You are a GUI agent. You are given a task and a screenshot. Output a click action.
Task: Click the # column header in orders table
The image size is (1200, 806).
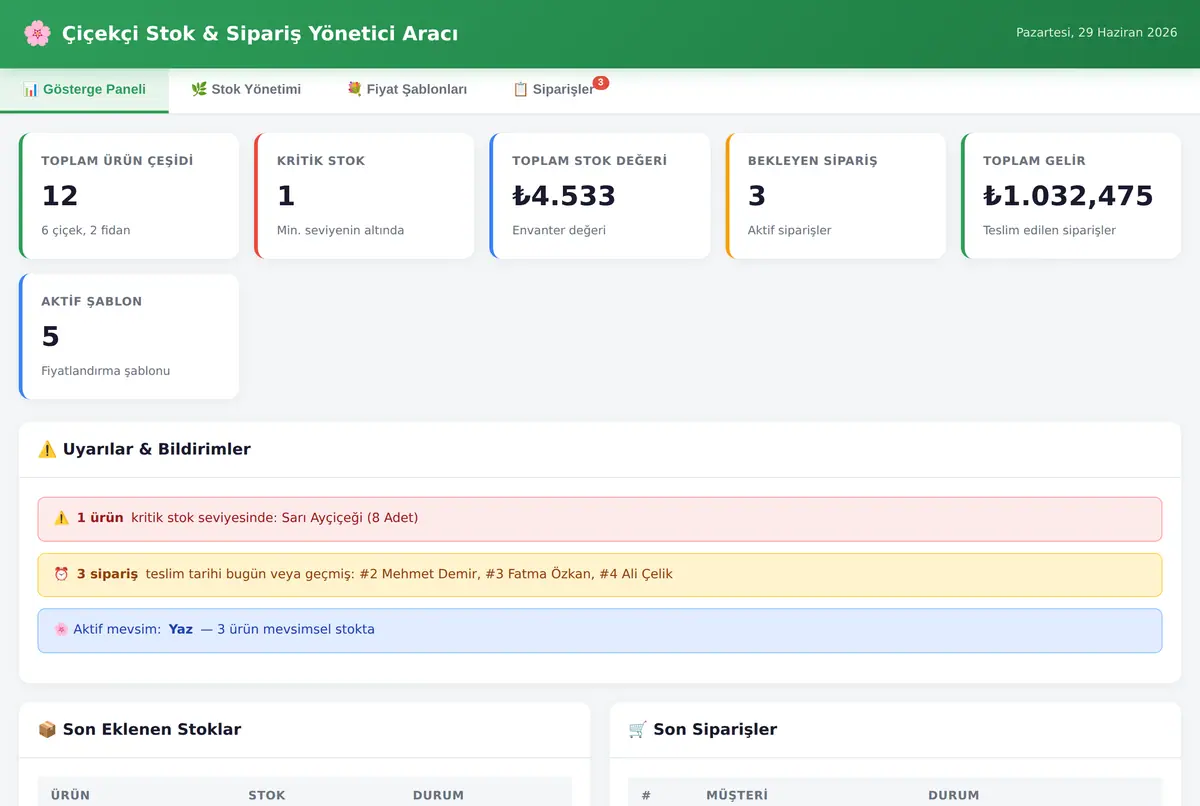point(646,795)
